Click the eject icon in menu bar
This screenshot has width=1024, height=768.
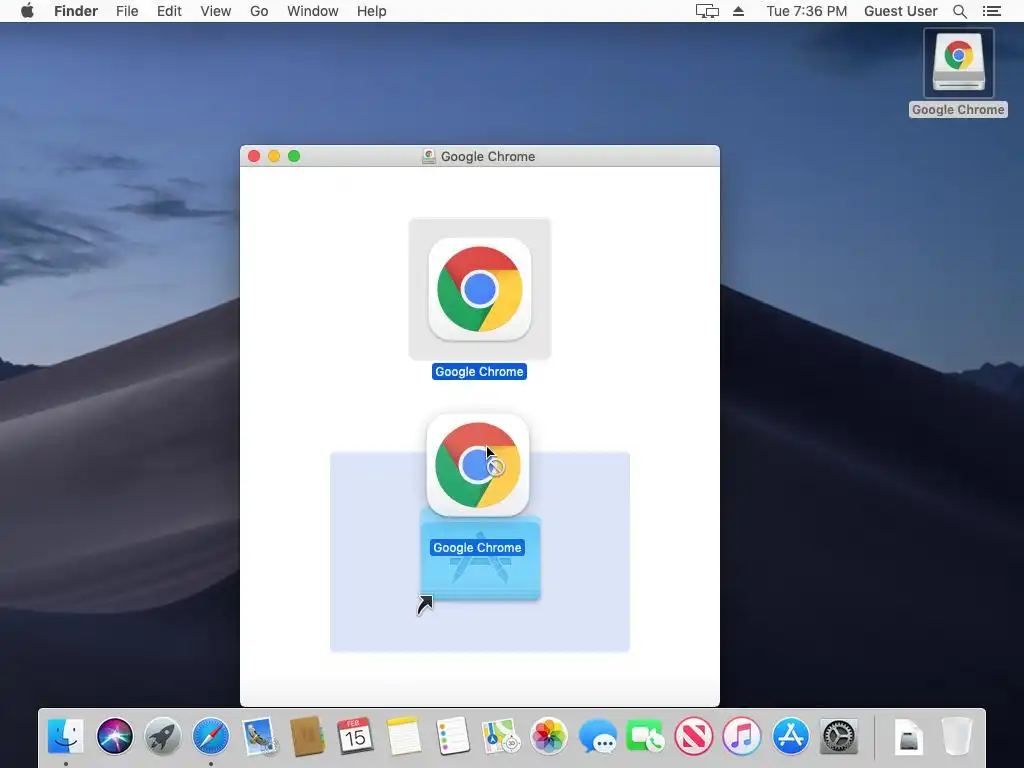point(739,11)
